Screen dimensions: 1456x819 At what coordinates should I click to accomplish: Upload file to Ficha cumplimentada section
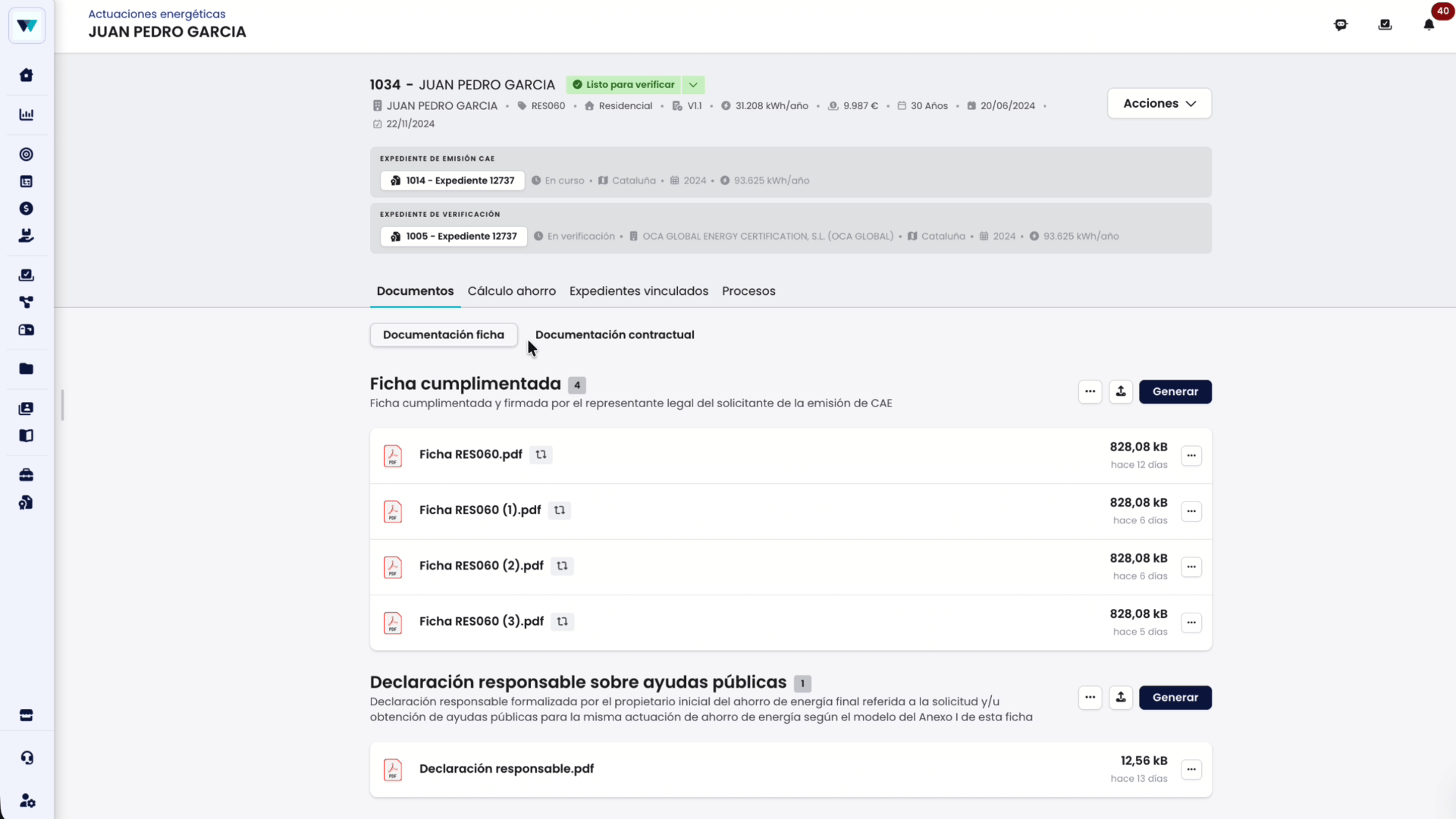pos(1121,391)
